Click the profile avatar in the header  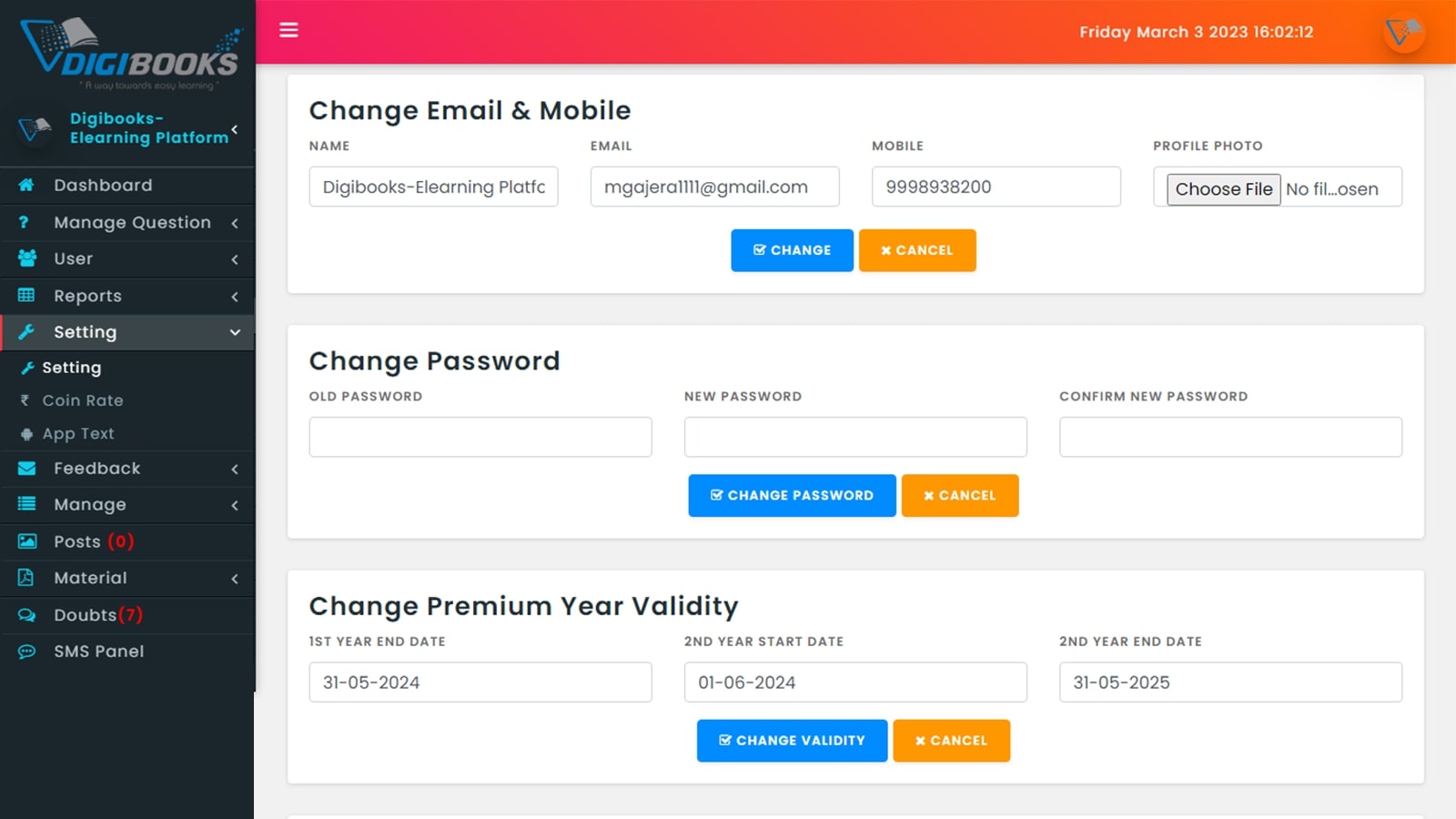(1404, 32)
